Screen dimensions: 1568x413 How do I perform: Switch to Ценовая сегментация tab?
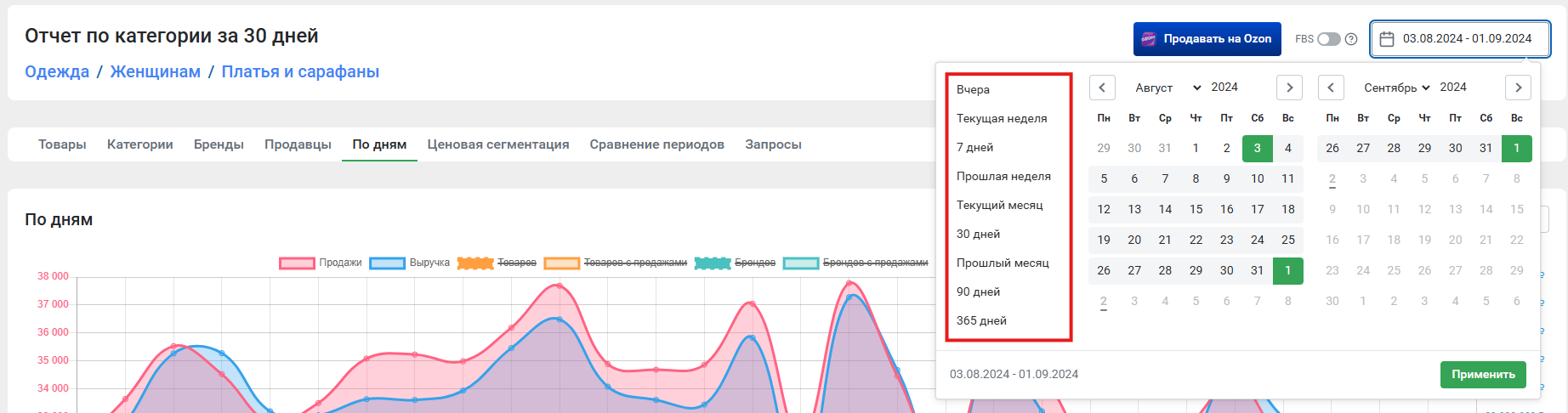coord(498,144)
